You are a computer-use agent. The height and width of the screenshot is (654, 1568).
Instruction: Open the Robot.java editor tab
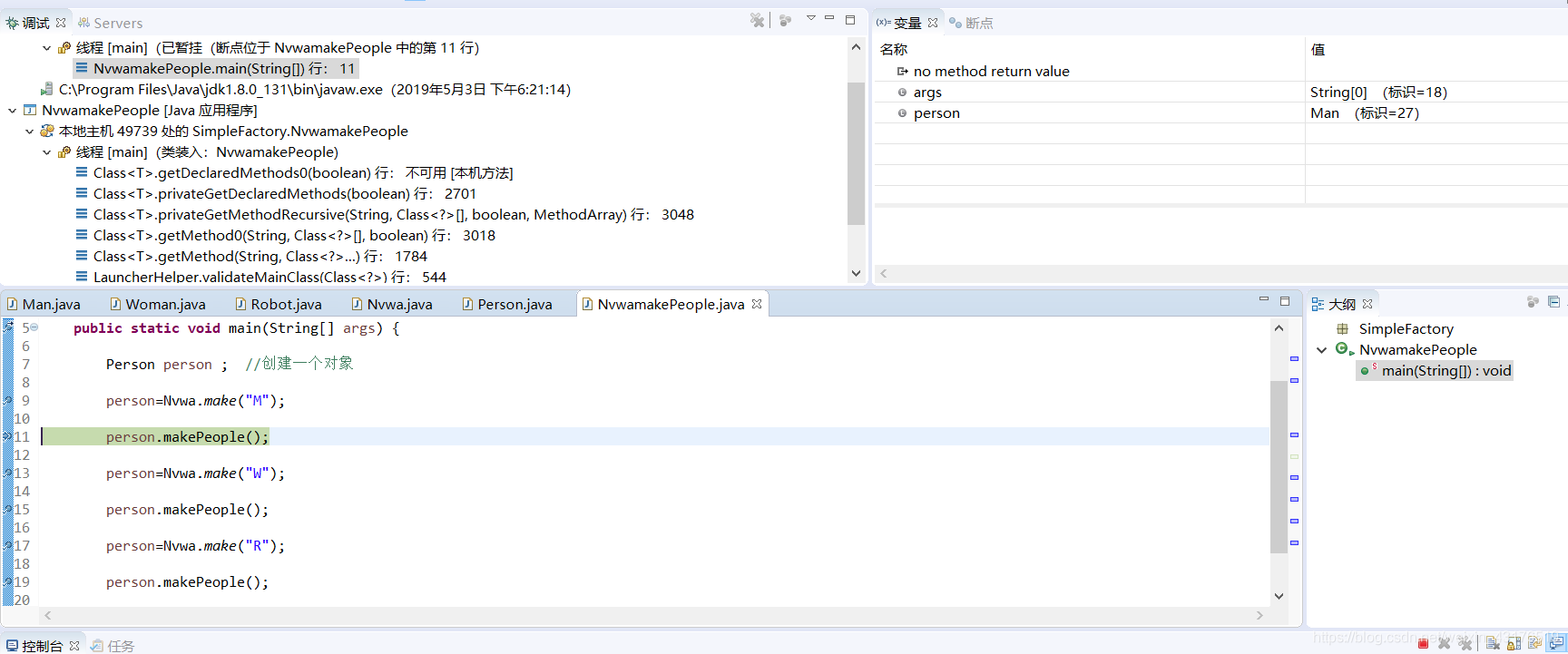click(278, 305)
